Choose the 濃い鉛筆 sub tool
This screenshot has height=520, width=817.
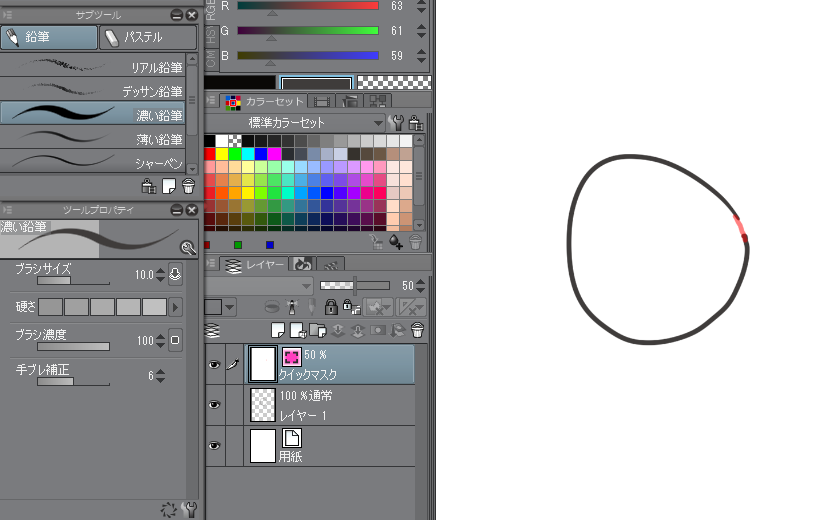[92, 114]
